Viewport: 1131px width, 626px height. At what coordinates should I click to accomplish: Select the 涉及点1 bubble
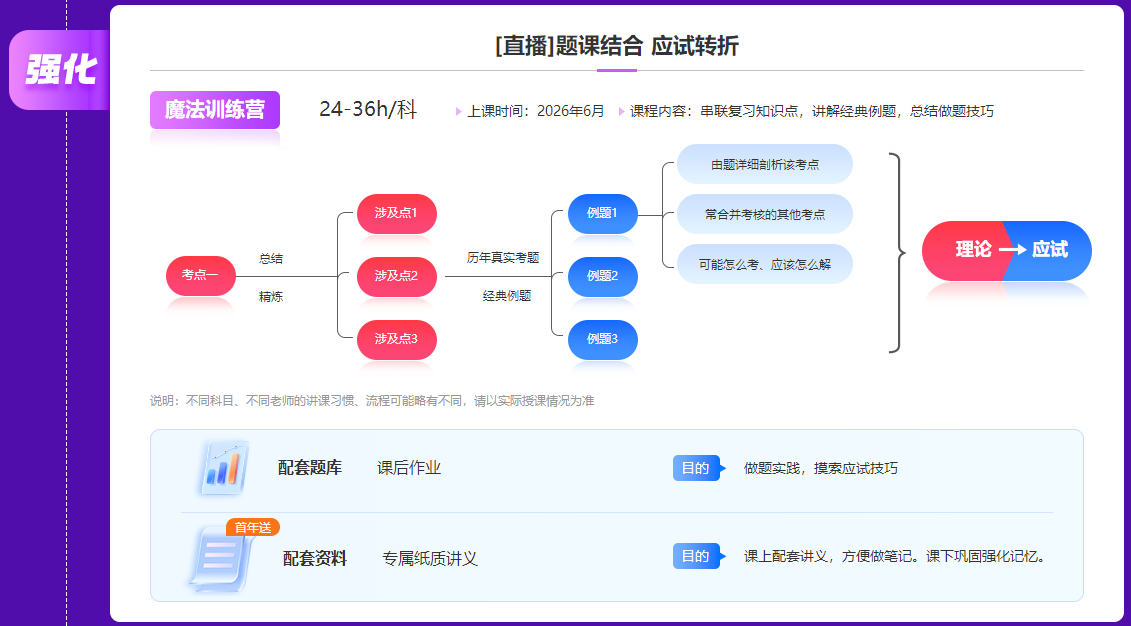click(x=396, y=213)
